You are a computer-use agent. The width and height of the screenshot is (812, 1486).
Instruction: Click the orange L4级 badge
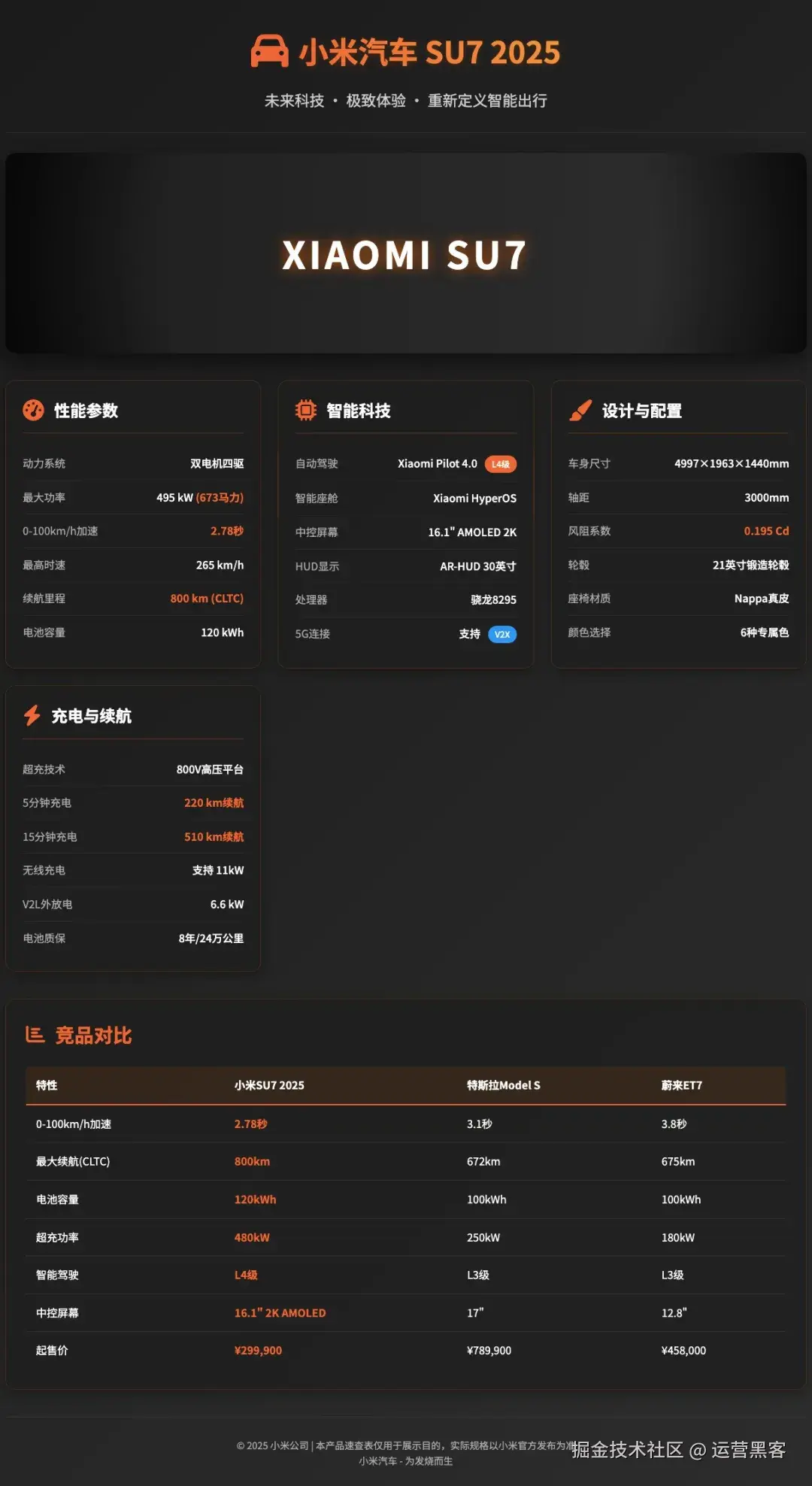click(x=500, y=464)
